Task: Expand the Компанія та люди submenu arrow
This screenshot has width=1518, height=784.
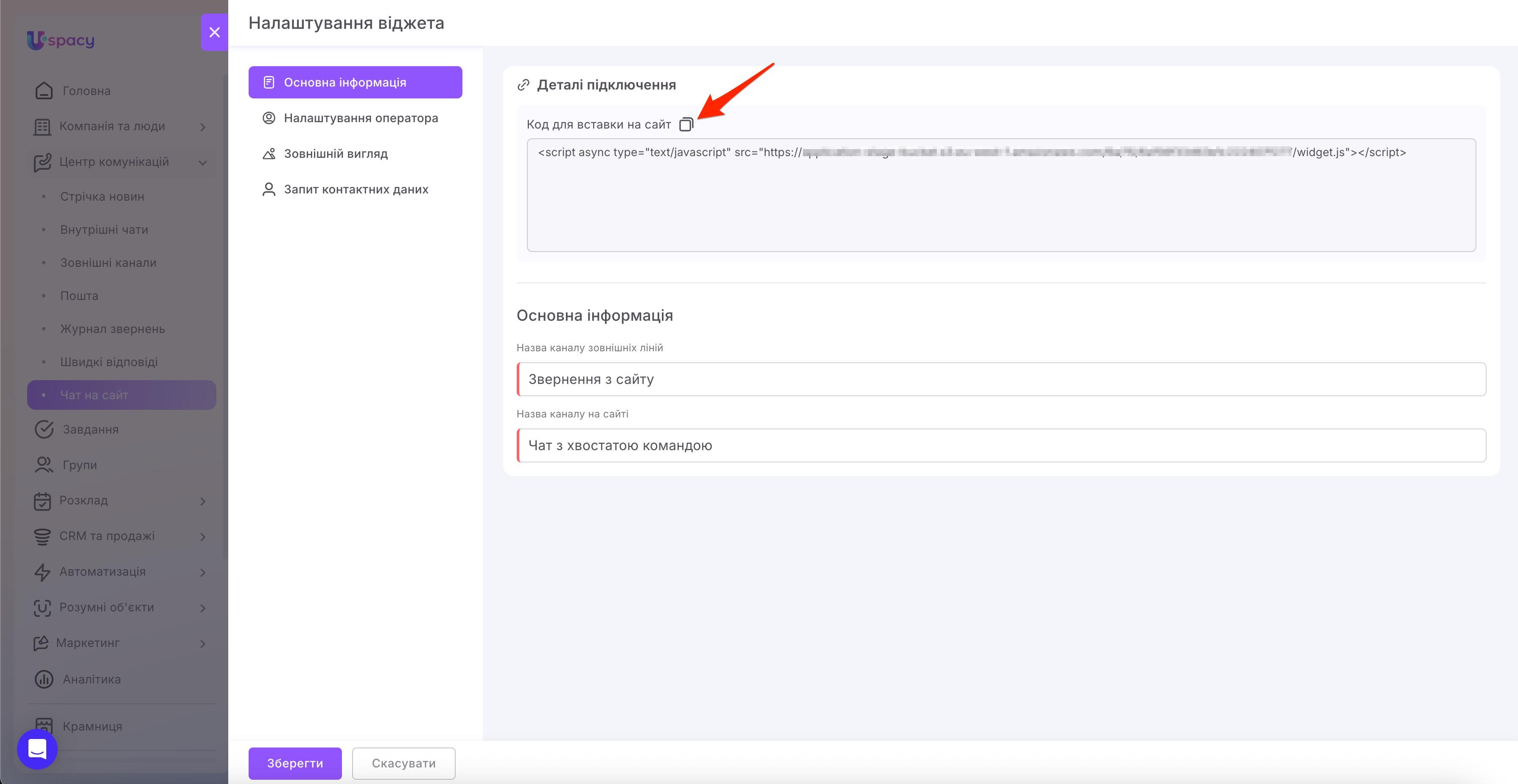Action: 203,127
